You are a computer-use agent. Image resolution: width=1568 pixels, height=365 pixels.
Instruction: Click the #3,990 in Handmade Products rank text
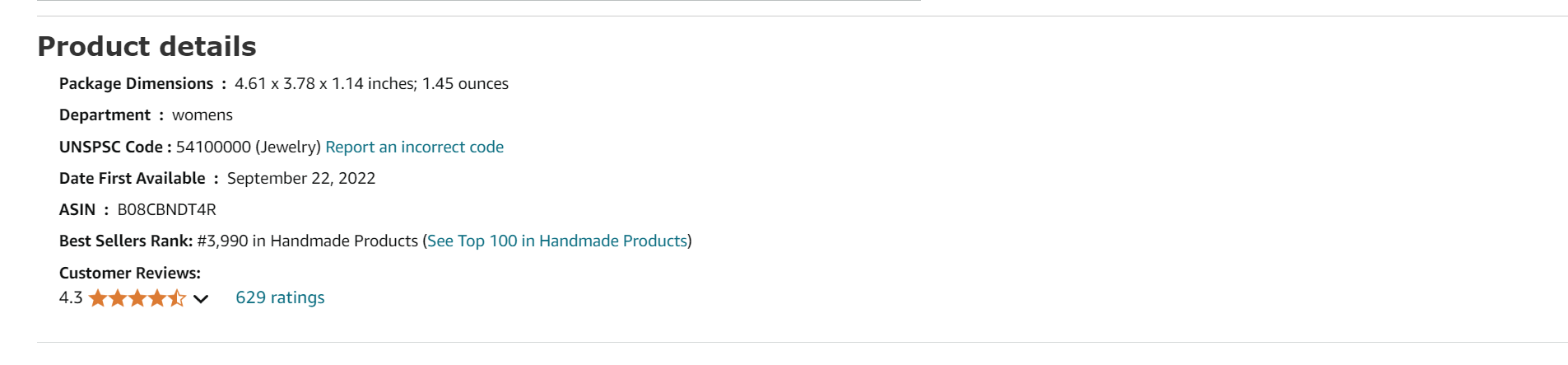[x=308, y=241]
